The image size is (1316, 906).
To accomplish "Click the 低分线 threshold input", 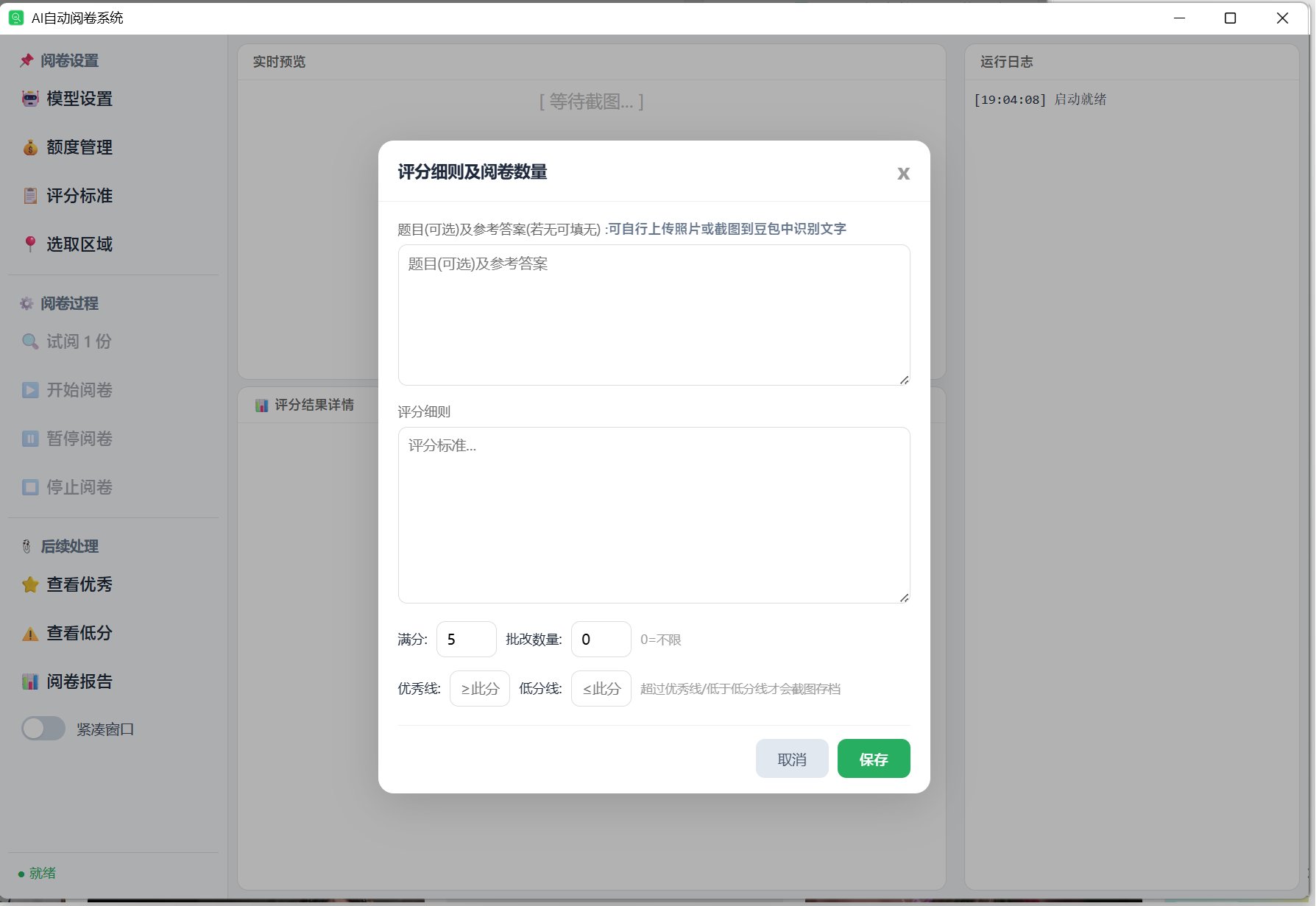I will pos(601,688).
